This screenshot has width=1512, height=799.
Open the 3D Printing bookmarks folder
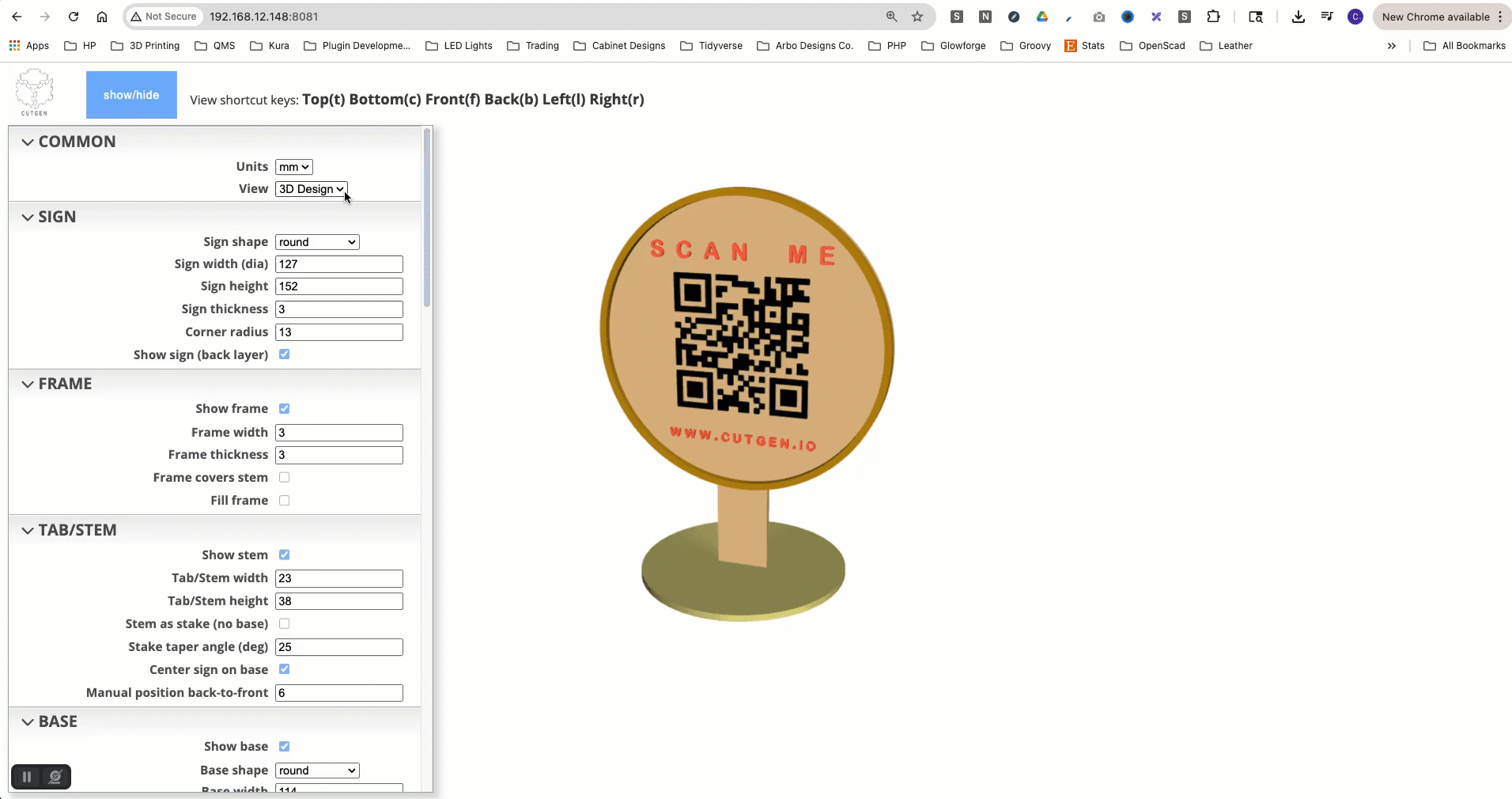click(146, 46)
